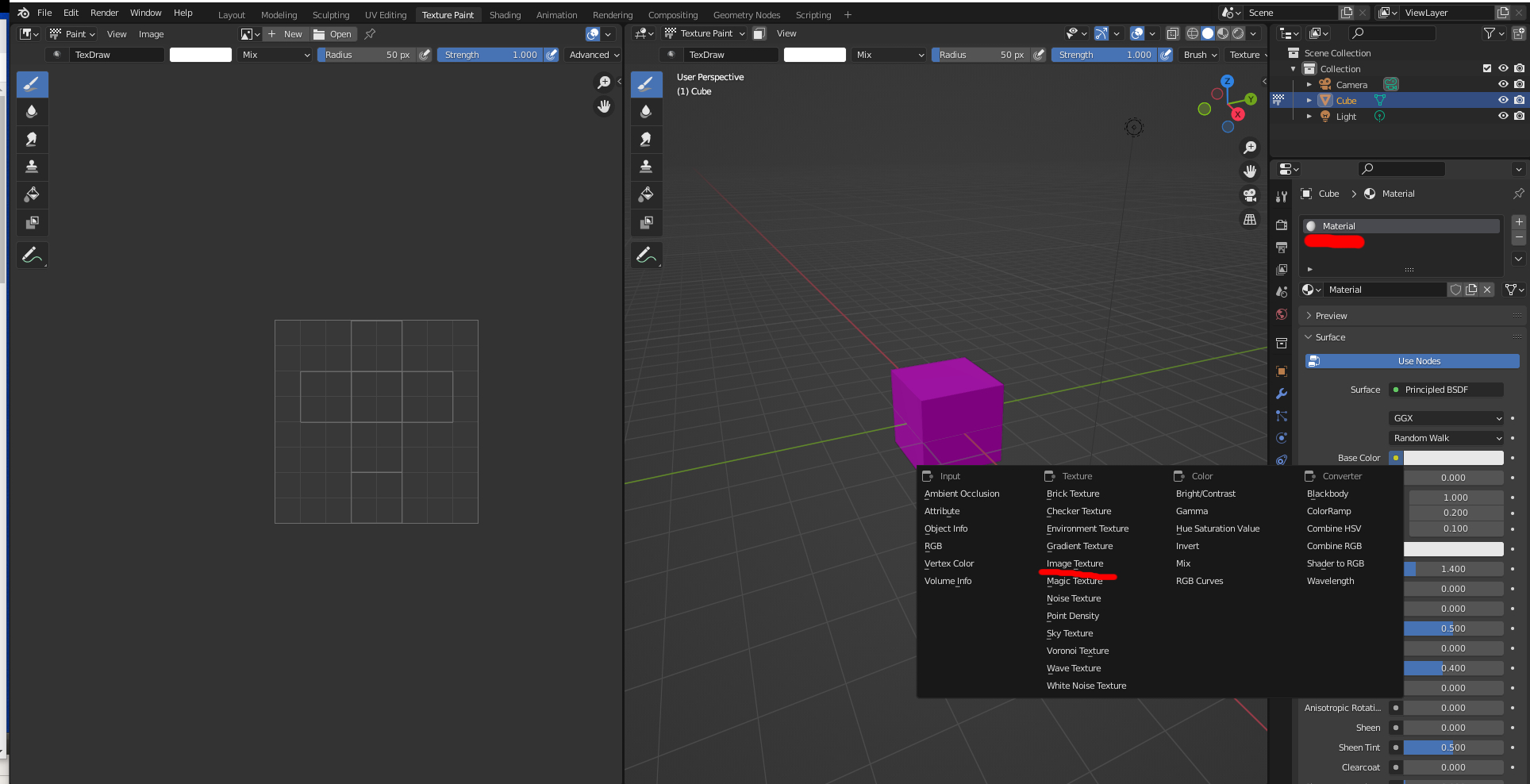Switch to the Shading workspace tab
This screenshot has height=784, width=1530.
coord(505,15)
